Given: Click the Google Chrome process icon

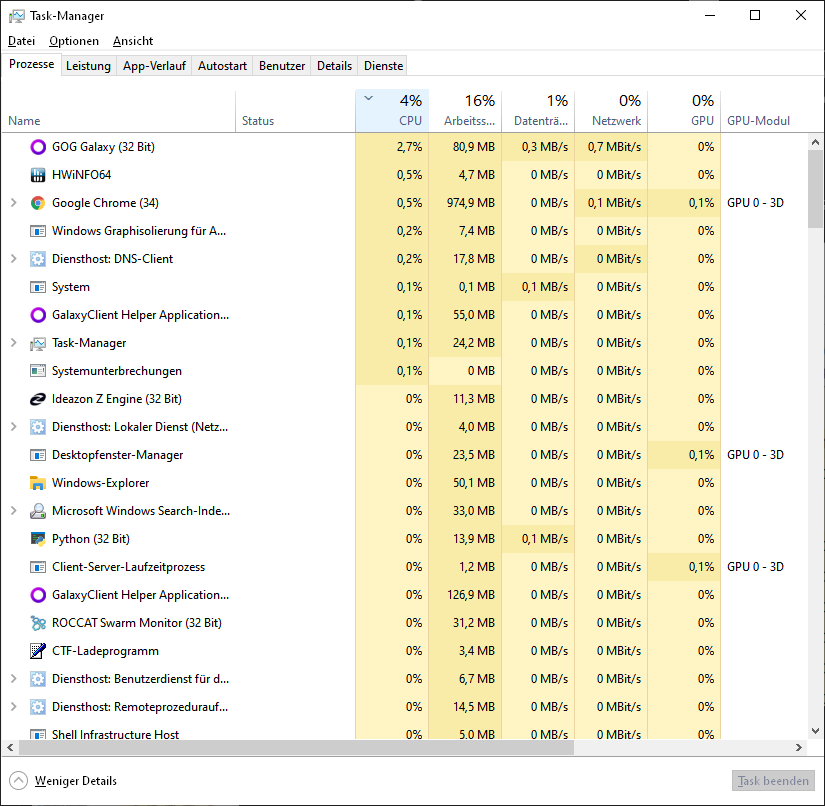Looking at the screenshot, I should [38, 203].
